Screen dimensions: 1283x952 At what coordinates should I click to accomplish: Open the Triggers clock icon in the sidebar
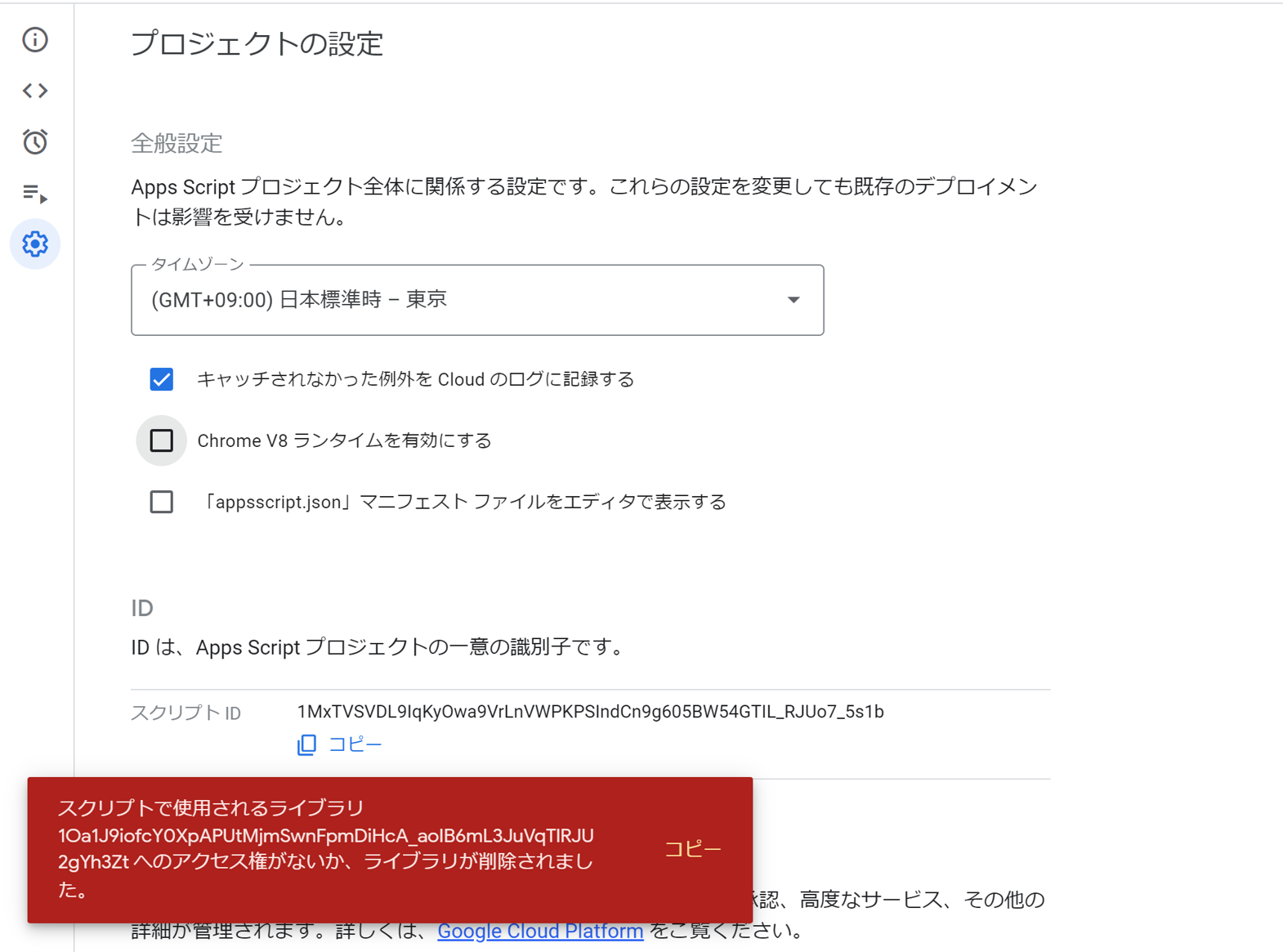click(35, 141)
